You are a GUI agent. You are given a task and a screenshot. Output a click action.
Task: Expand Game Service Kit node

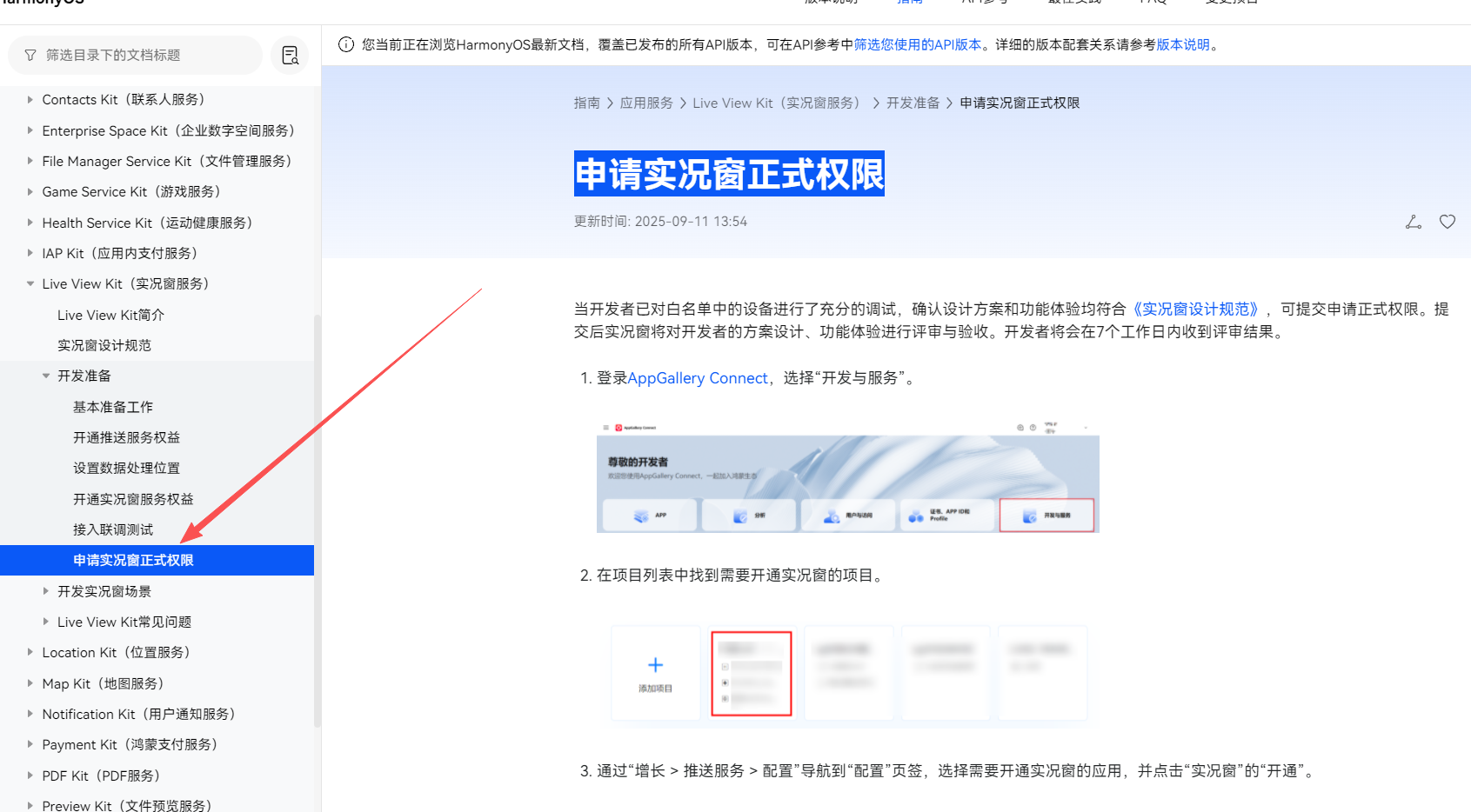30,191
